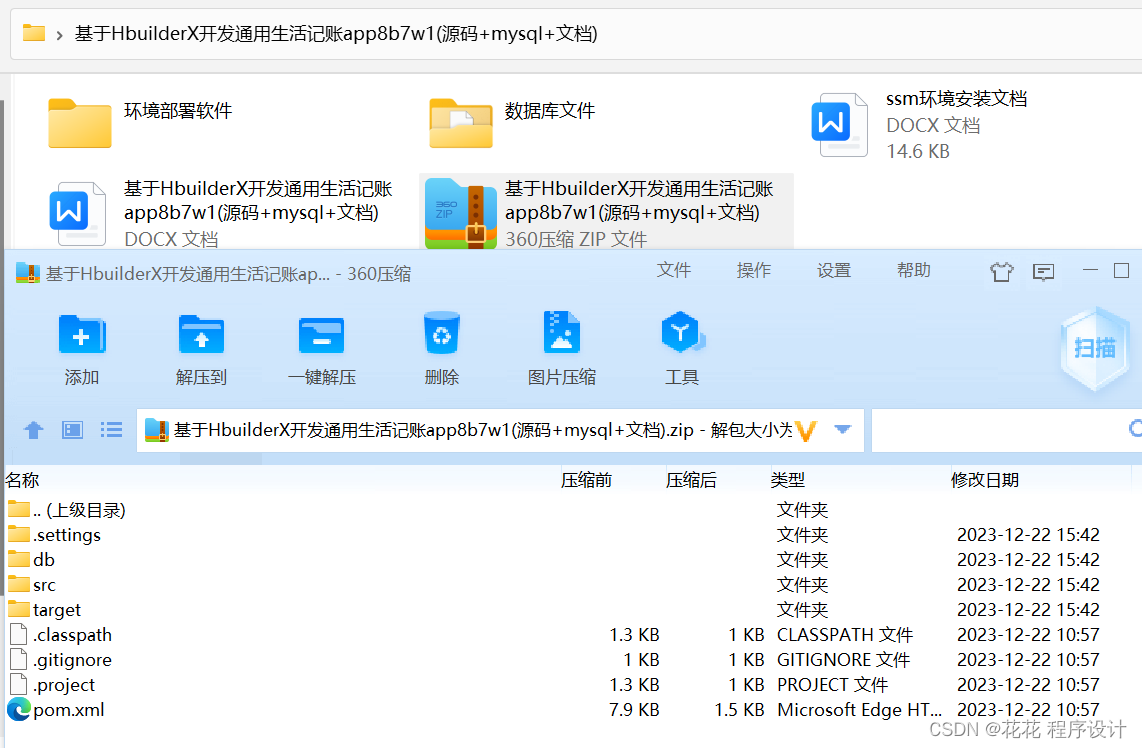Open the db folder inside the archive
Viewport: 1142px width, 748px height.
(x=41, y=559)
